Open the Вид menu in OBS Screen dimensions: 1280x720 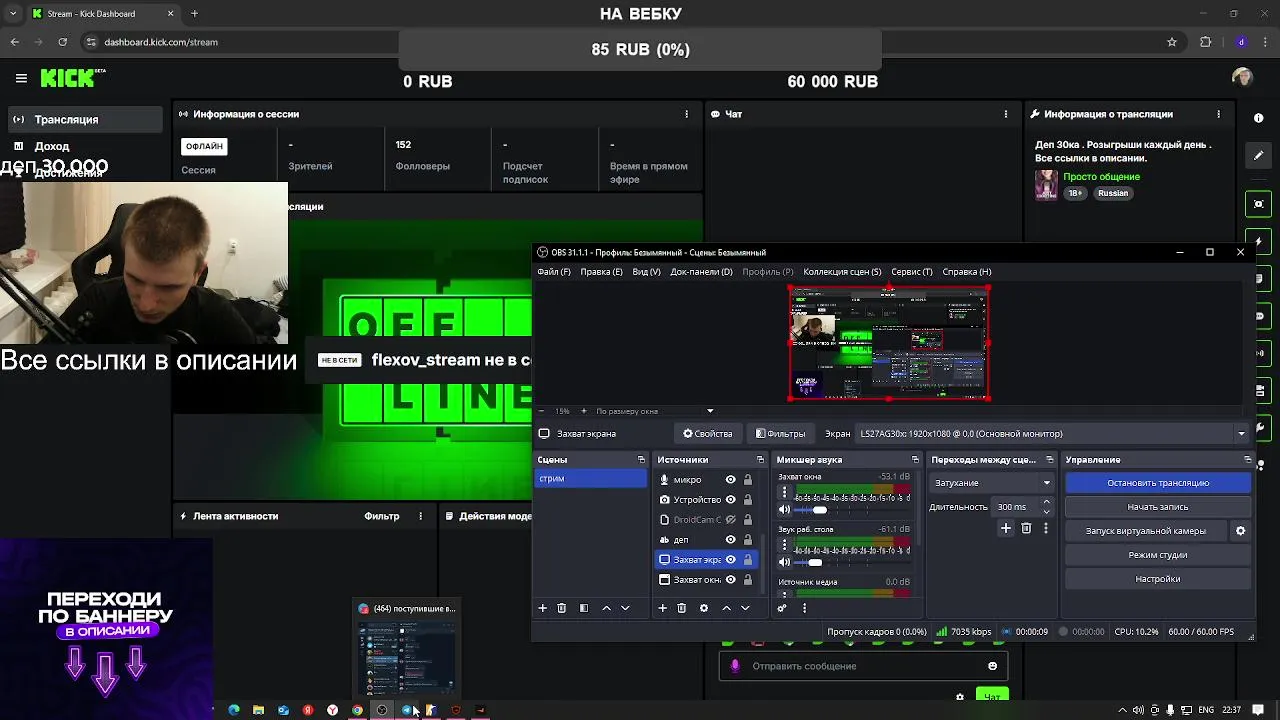646,272
